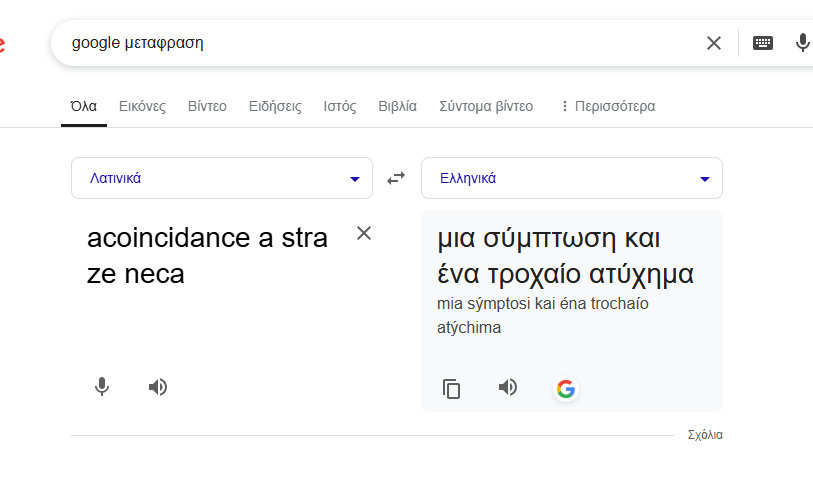Viewport: 813px width, 484px height.
Task: Listen to the Greek translation audio
Action: 508,388
